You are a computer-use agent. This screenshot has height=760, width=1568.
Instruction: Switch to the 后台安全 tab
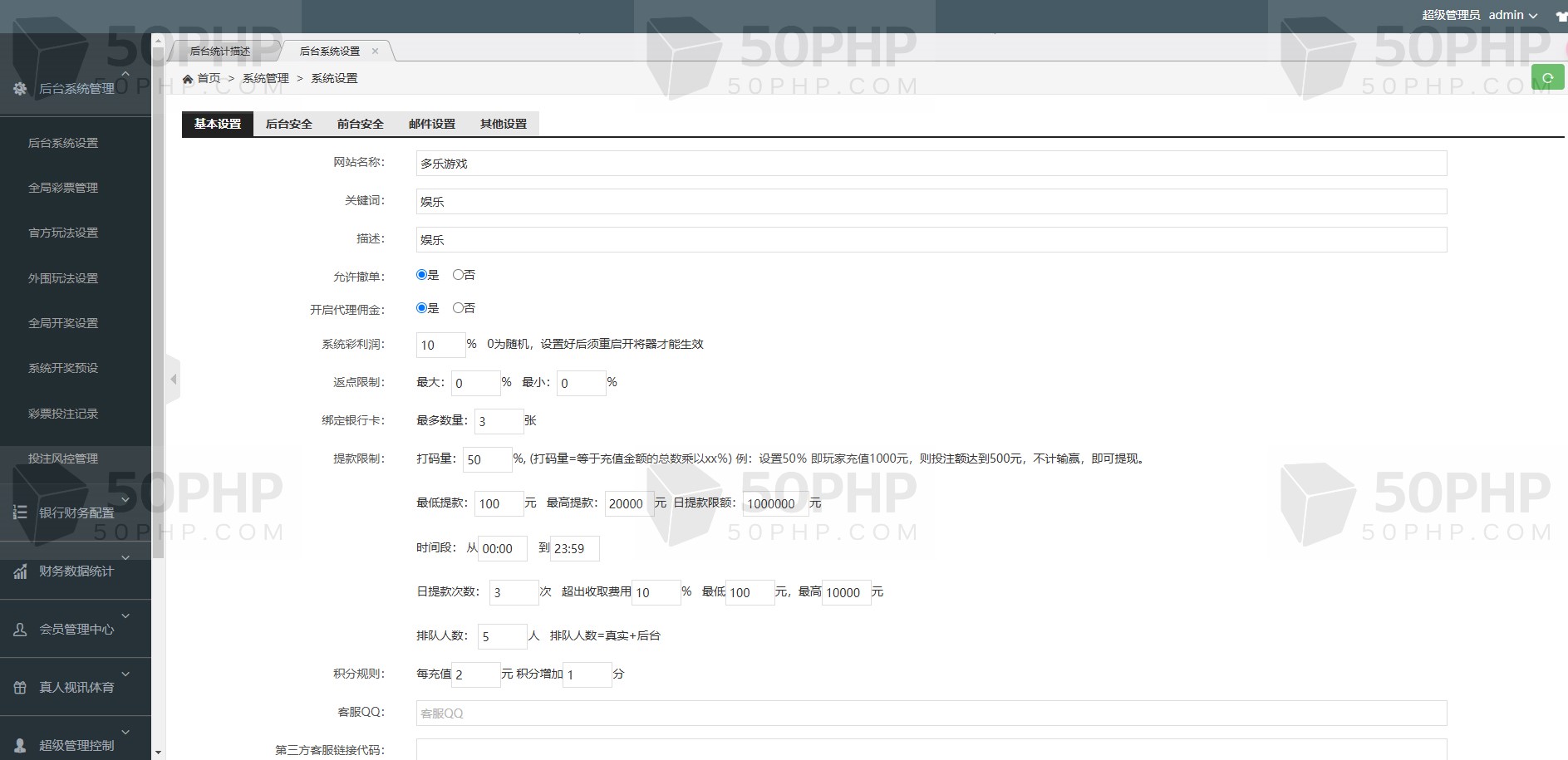[x=288, y=124]
